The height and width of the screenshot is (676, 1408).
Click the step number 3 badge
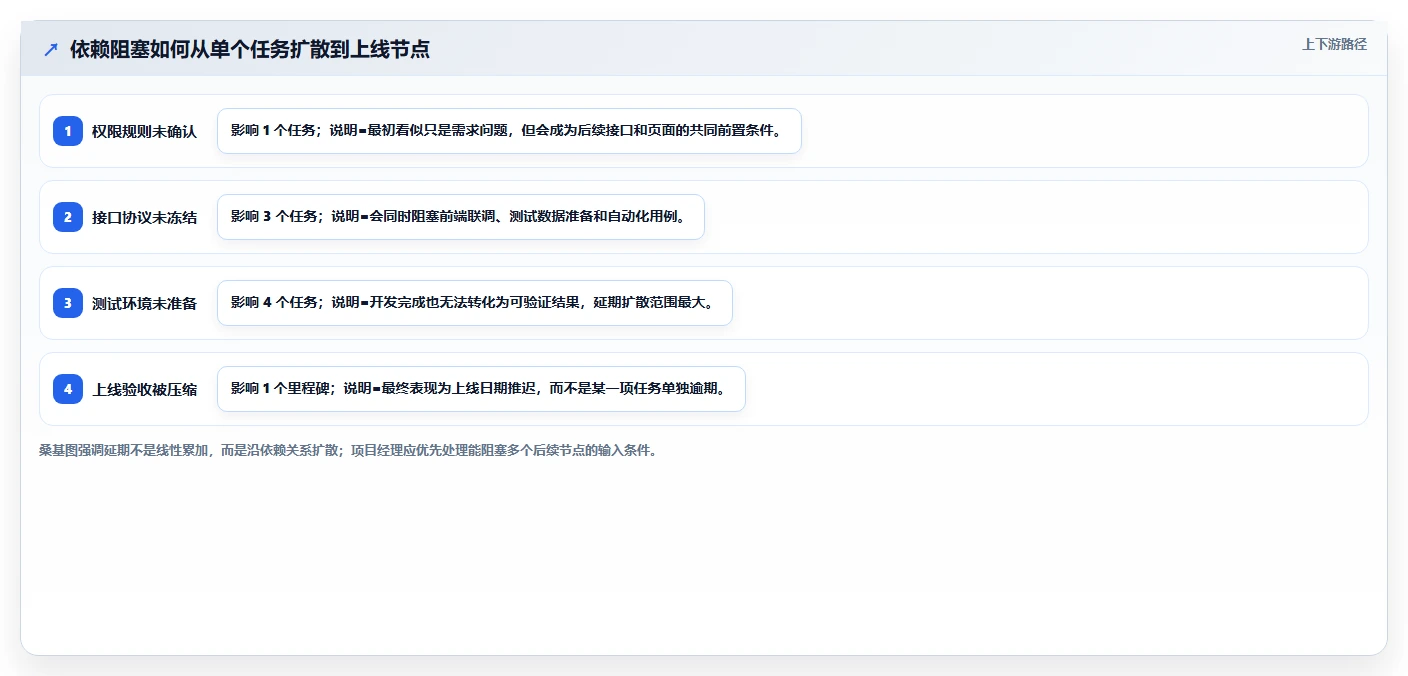(x=68, y=303)
